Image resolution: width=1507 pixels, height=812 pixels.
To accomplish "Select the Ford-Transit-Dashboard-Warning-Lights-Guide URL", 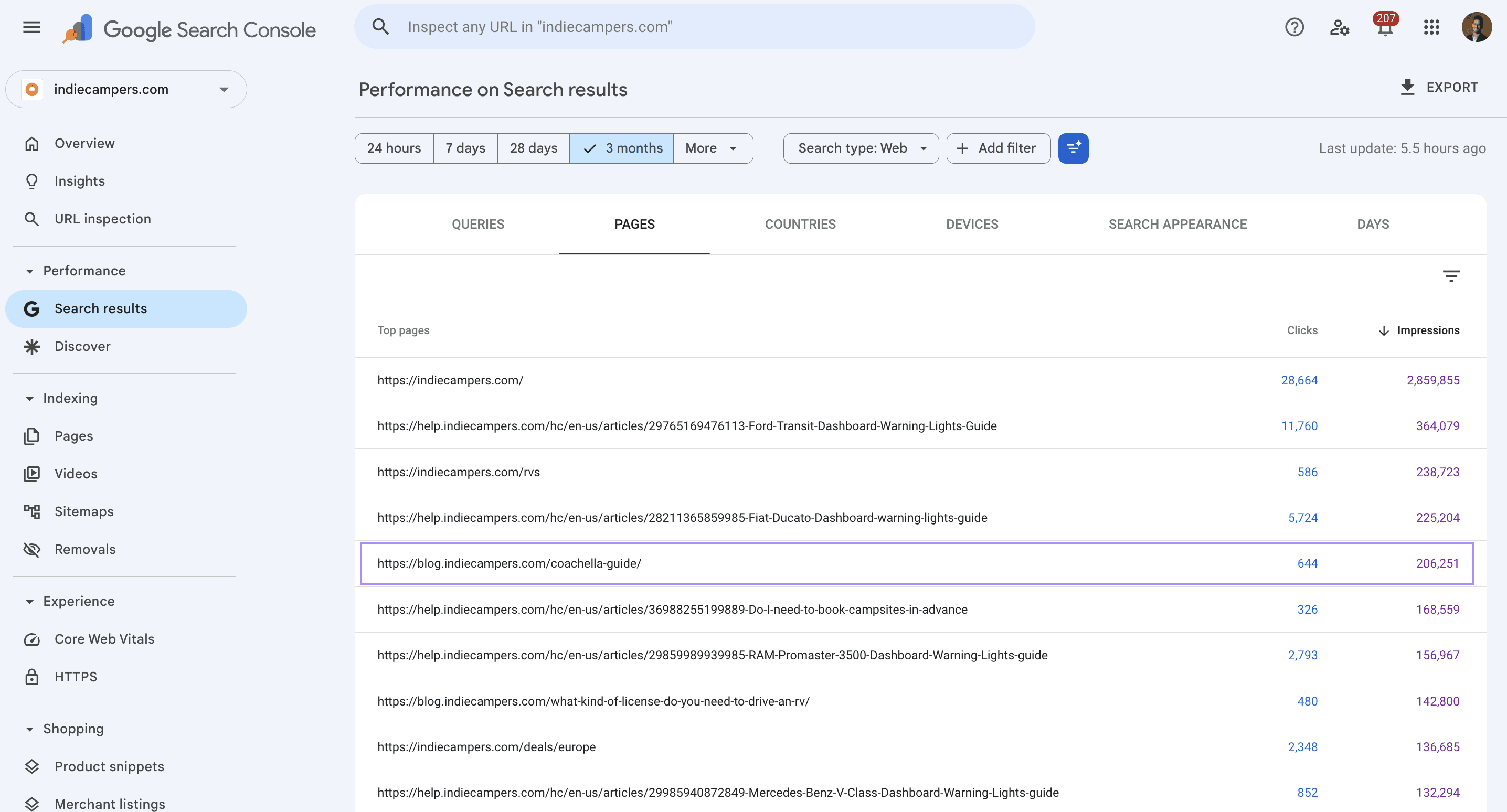I will [x=687, y=426].
